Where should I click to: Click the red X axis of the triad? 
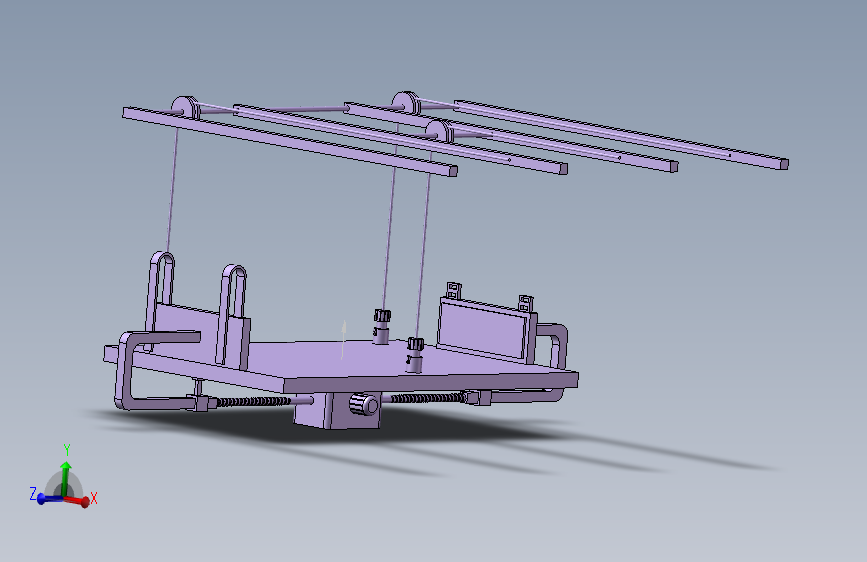pyautogui.click(x=76, y=501)
